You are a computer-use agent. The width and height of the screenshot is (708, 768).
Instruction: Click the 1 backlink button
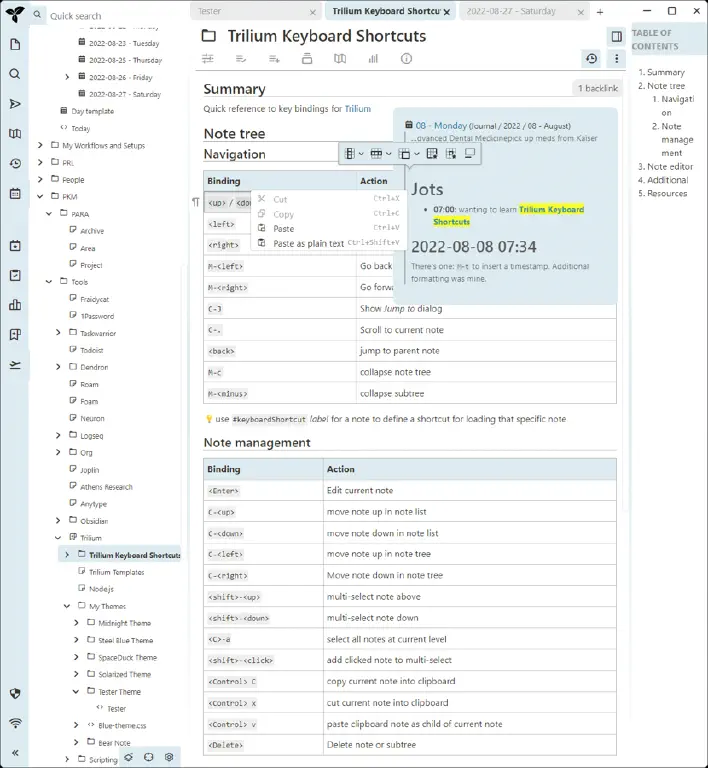(x=597, y=88)
